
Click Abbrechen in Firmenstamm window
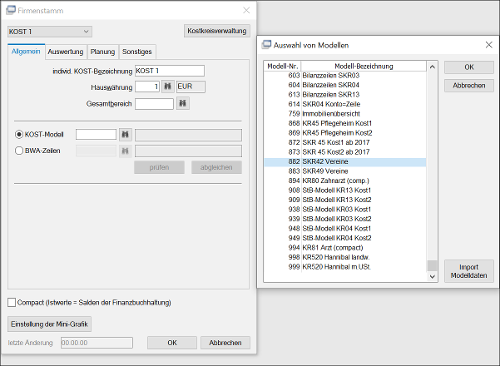pos(225,343)
